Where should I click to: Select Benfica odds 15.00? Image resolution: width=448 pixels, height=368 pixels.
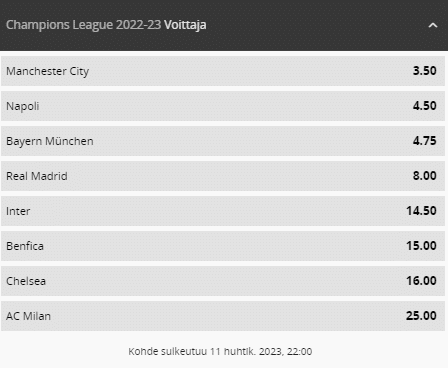click(421, 246)
